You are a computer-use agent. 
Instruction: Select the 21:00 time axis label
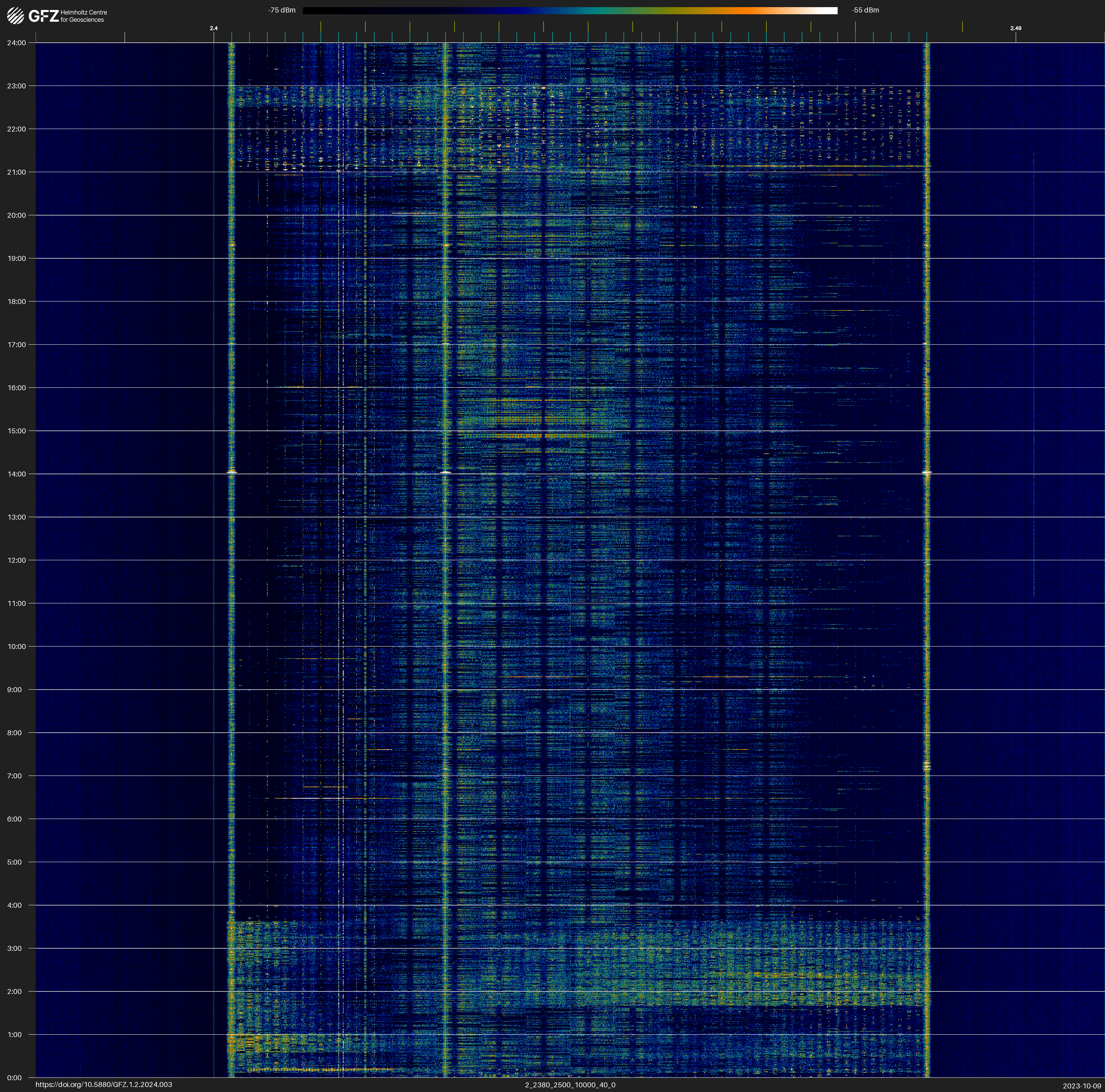pyautogui.click(x=17, y=172)
